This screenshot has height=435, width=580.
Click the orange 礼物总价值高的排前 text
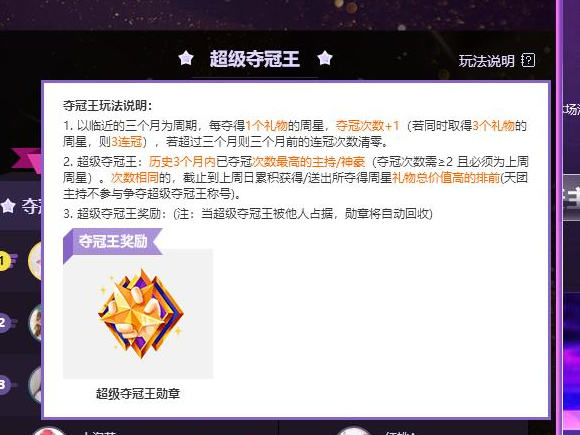(446, 178)
